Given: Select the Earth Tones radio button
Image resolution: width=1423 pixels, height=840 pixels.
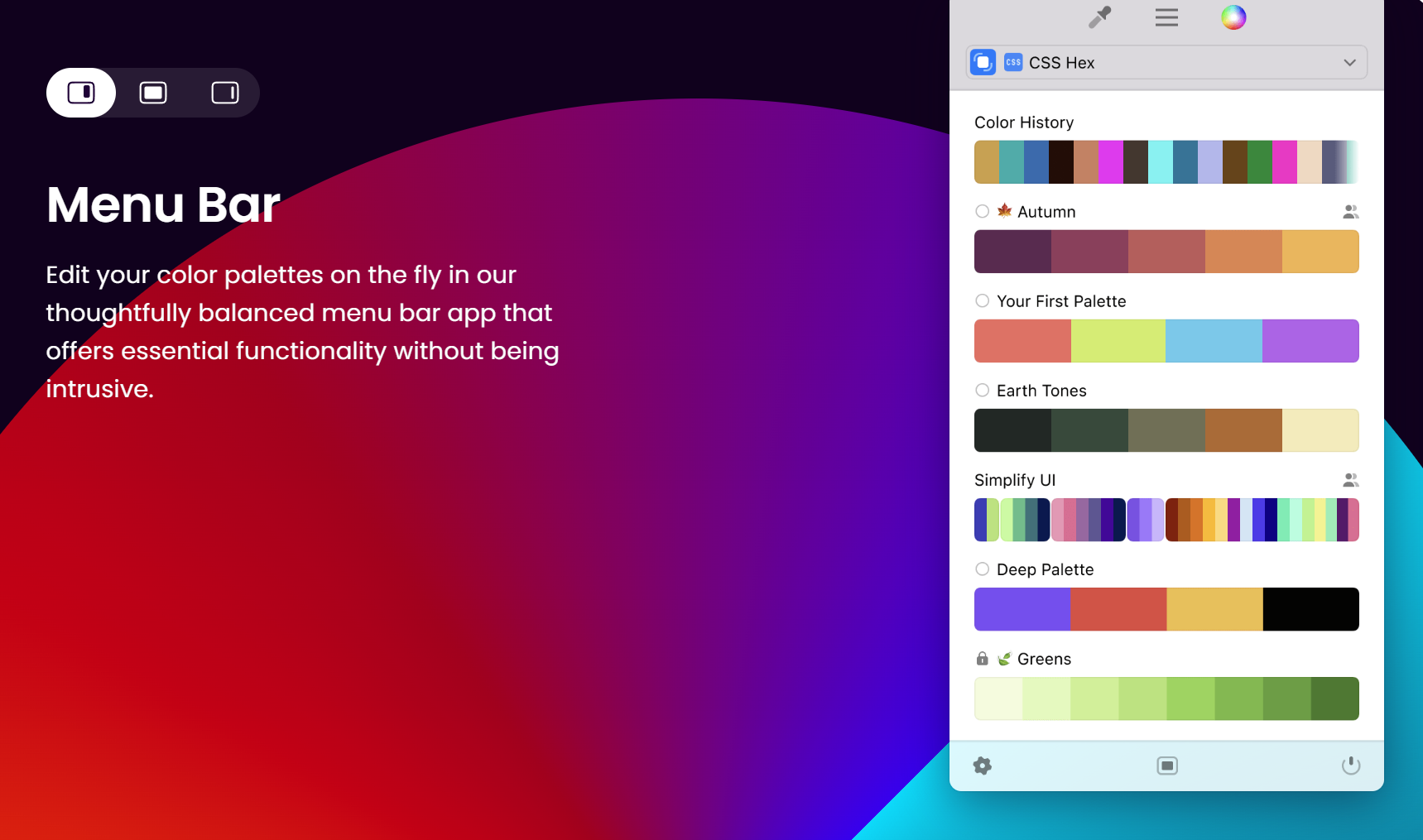Looking at the screenshot, I should click(x=982, y=390).
